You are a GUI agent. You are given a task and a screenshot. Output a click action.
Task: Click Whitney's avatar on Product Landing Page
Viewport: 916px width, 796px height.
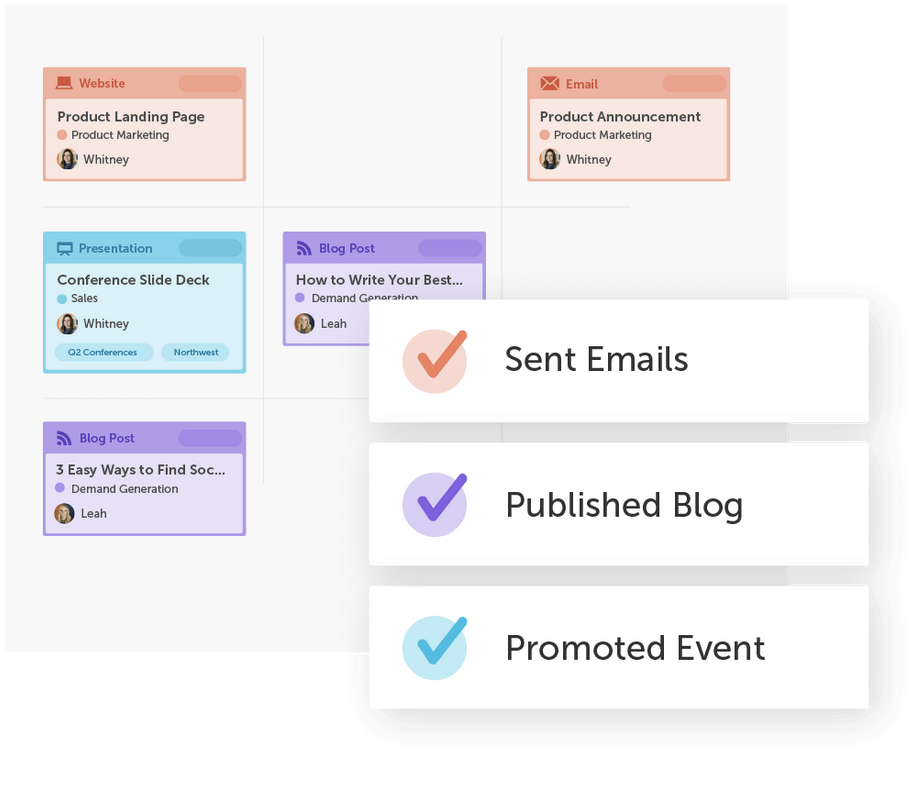[67, 159]
